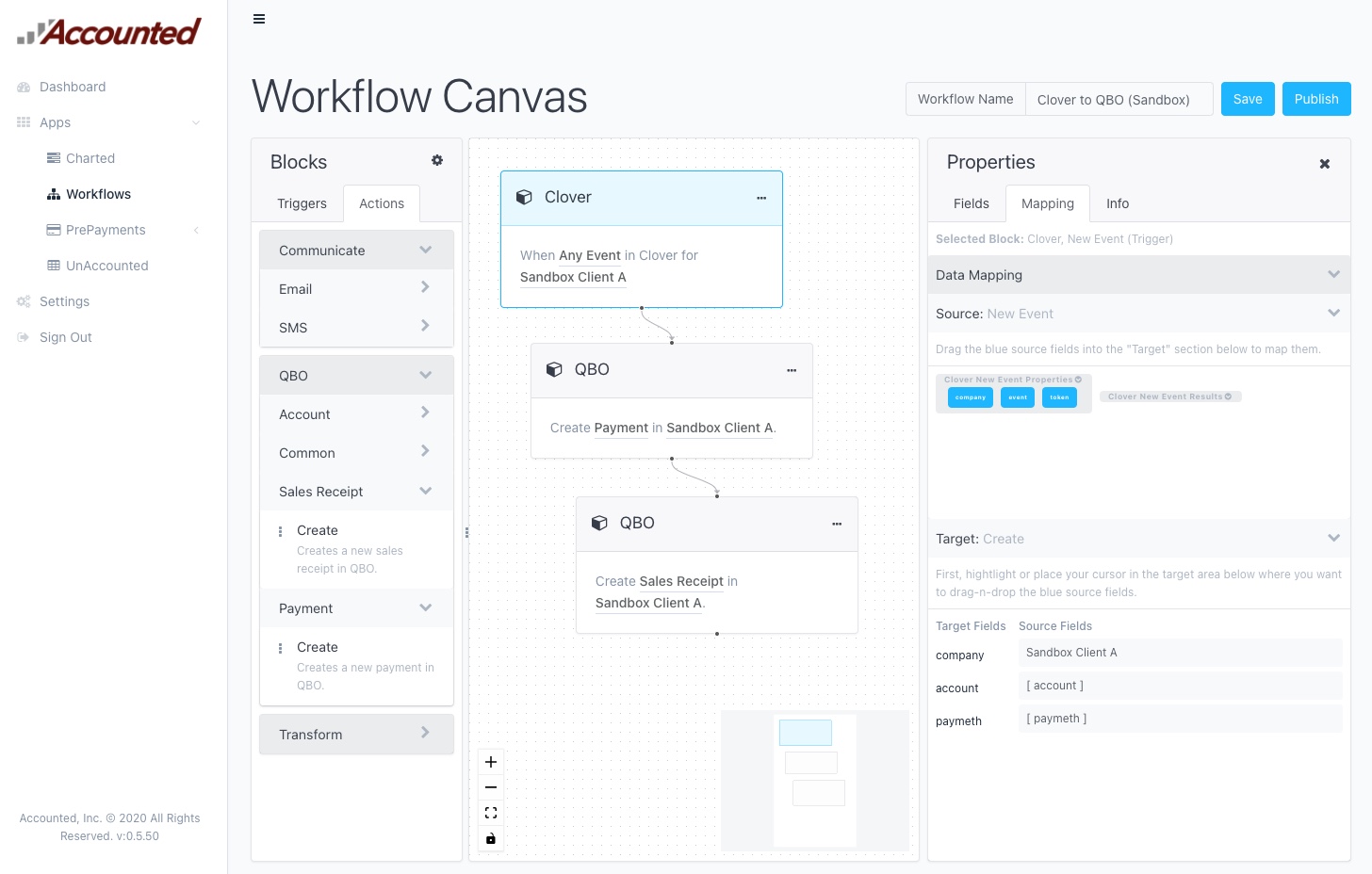Image resolution: width=1372 pixels, height=874 pixels.
Task: Switch to the Triggers tab
Action: click(x=302, y=203)
